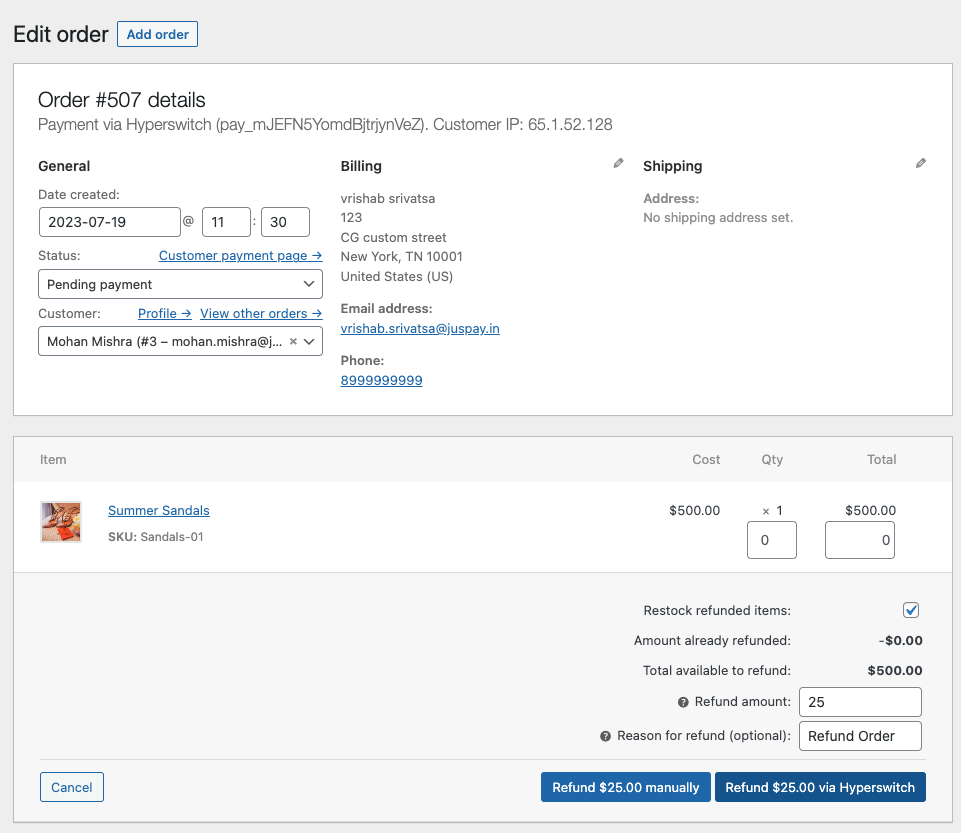
Task: Click the Refund amount input field
Action: pyautogui.click(x=860, y=702)
